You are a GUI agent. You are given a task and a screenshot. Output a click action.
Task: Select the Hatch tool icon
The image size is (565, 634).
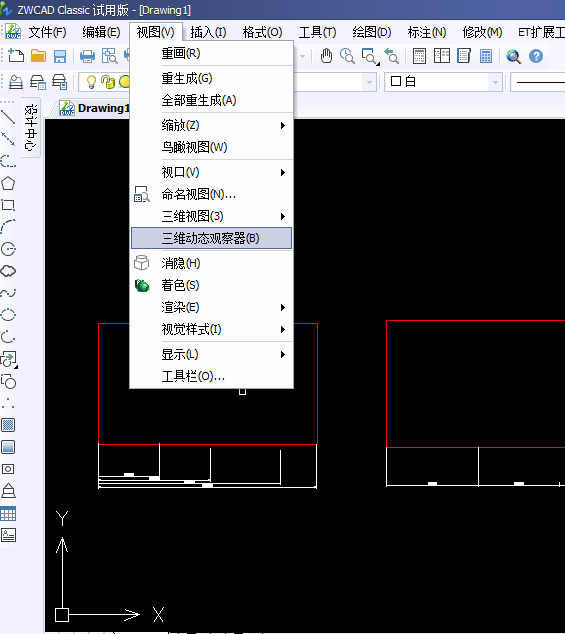tap(8, 425)
